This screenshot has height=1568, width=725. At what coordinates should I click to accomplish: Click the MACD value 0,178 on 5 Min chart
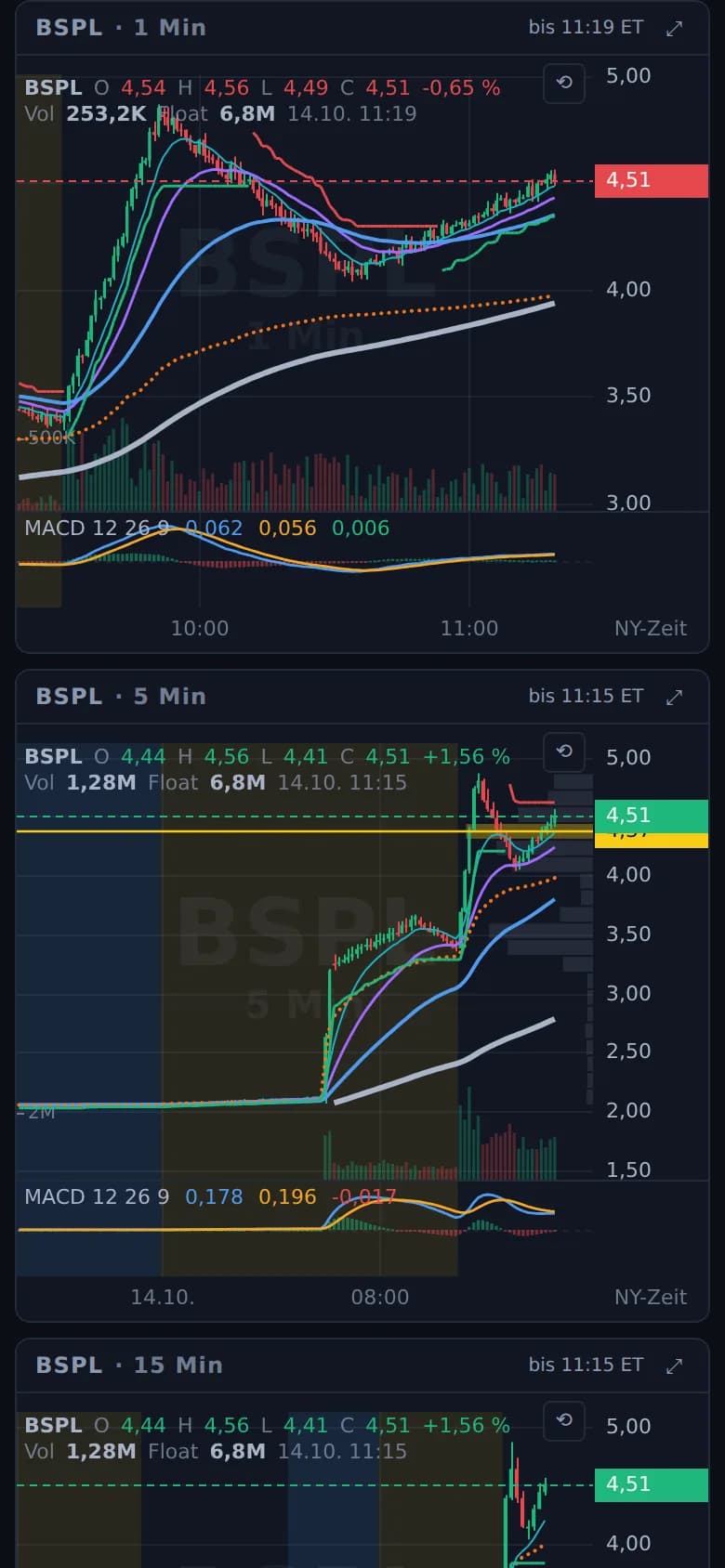point(214,1197)
